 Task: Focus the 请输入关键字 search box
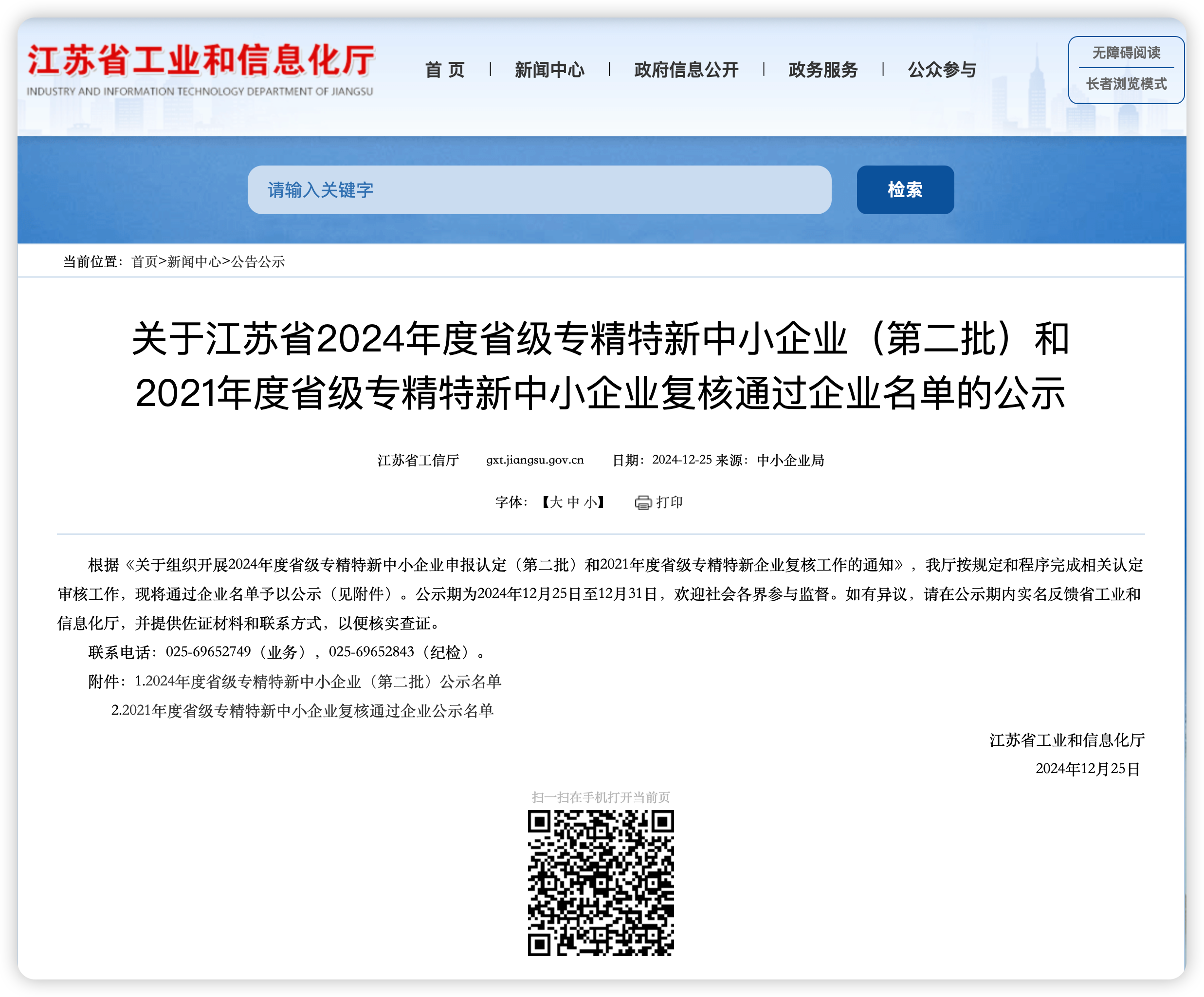[539, 190]
